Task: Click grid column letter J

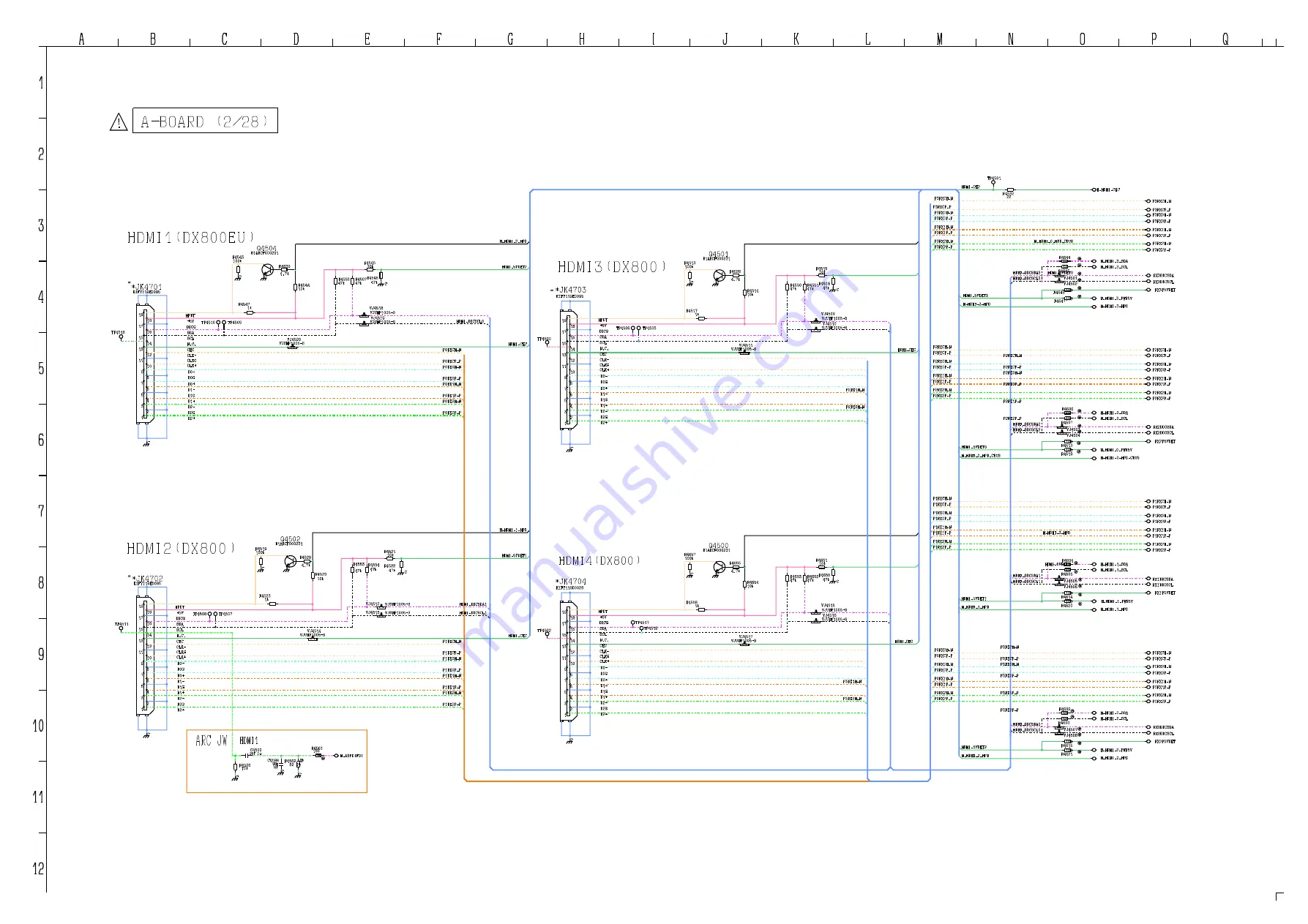Action: click(725, 40)
